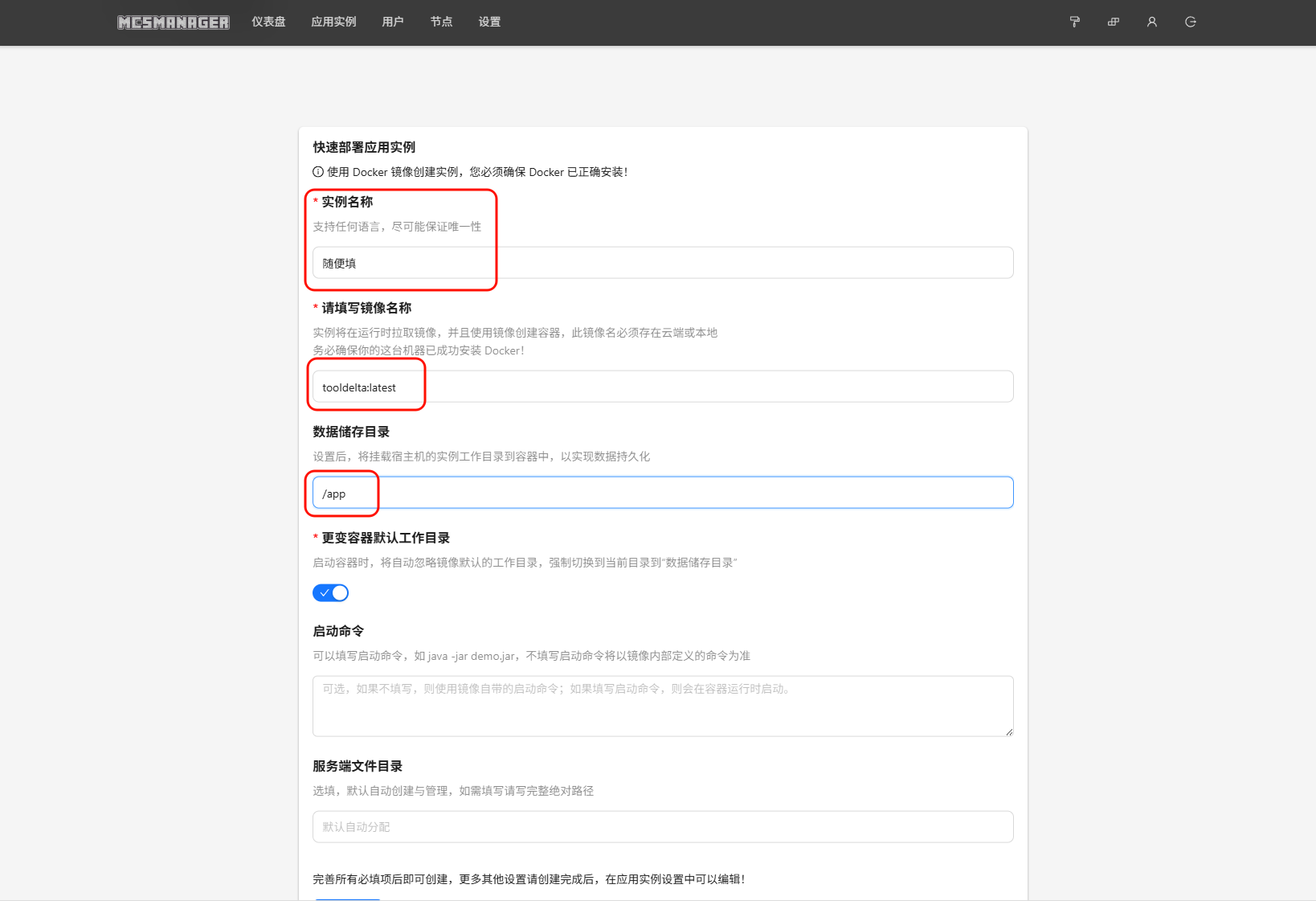The image size is (1316, 901).
Task: Click the 快速部署应用实例 heading
Action: [364, 147]
